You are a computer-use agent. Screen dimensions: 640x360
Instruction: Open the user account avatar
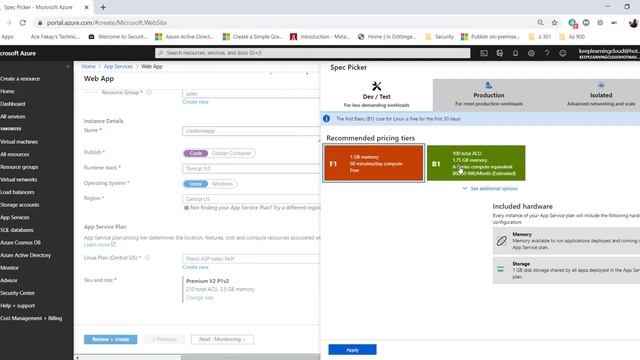[x=633, y=23]
